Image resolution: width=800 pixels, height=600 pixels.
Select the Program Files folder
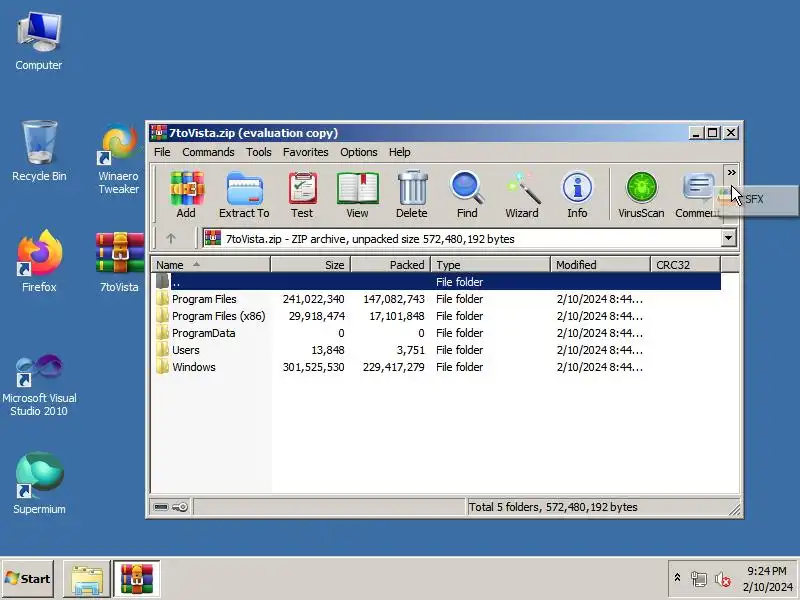pos(436,299)
